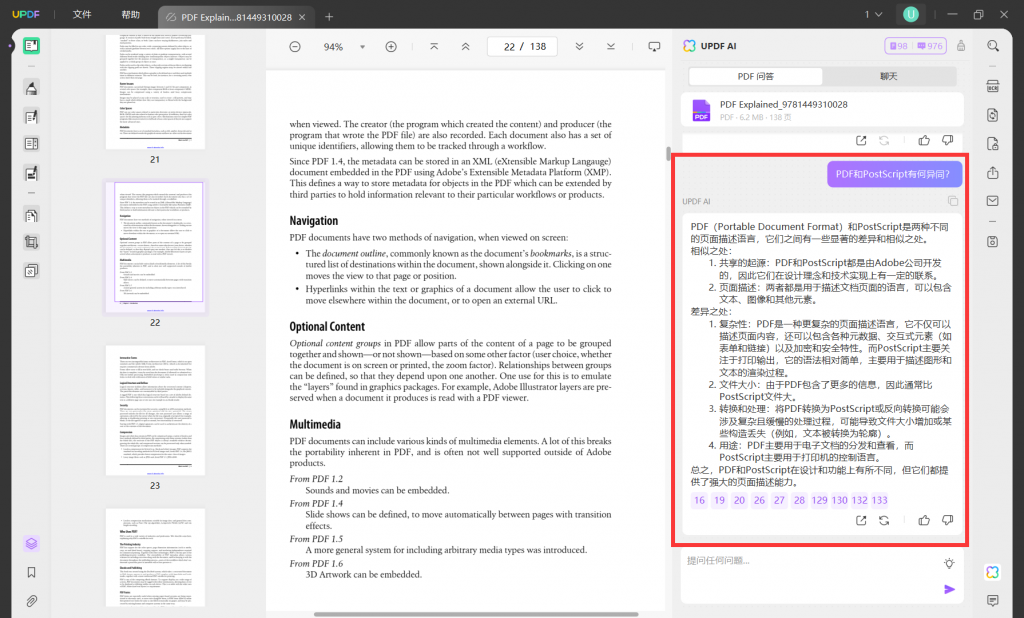Add a new tab
Screen dimensions: 1024x618
pyautogui.click(x=329, y=17)
